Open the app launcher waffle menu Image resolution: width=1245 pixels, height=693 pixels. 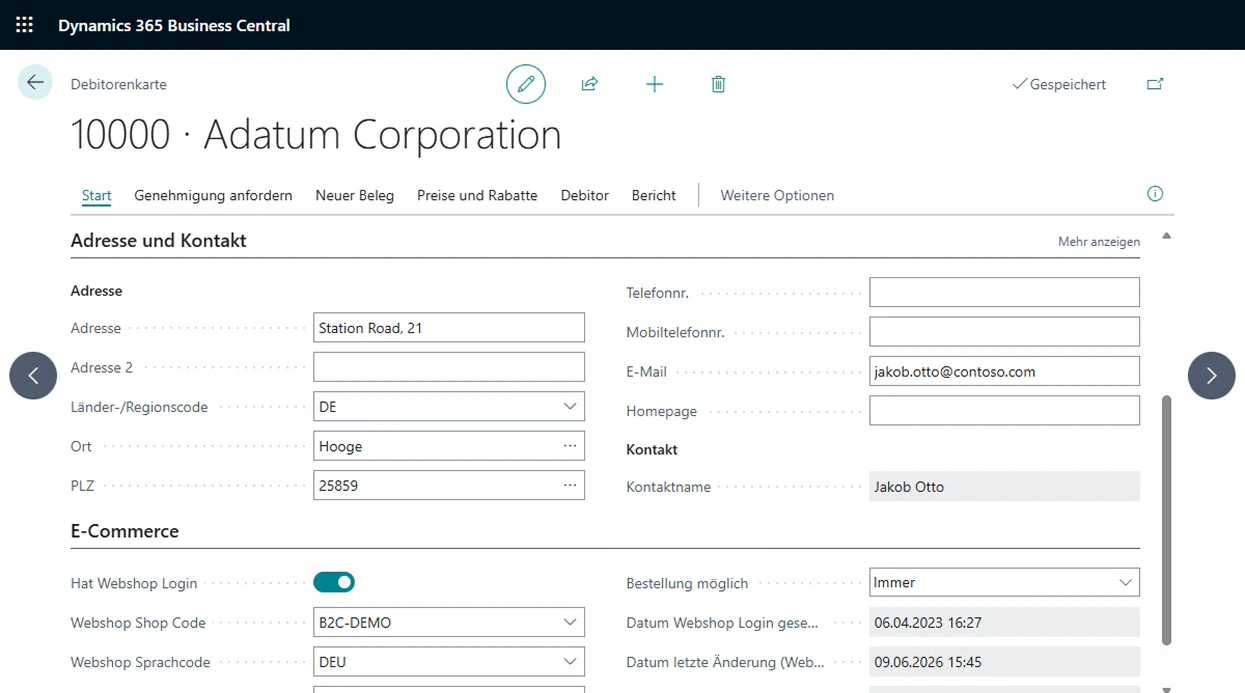(x=24, y=25)
